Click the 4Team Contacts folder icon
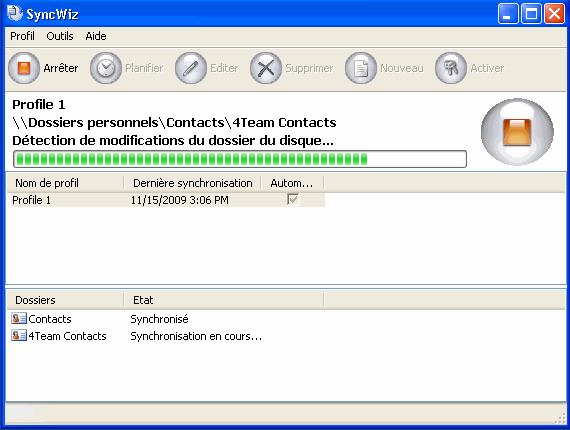 click(19, 335)
